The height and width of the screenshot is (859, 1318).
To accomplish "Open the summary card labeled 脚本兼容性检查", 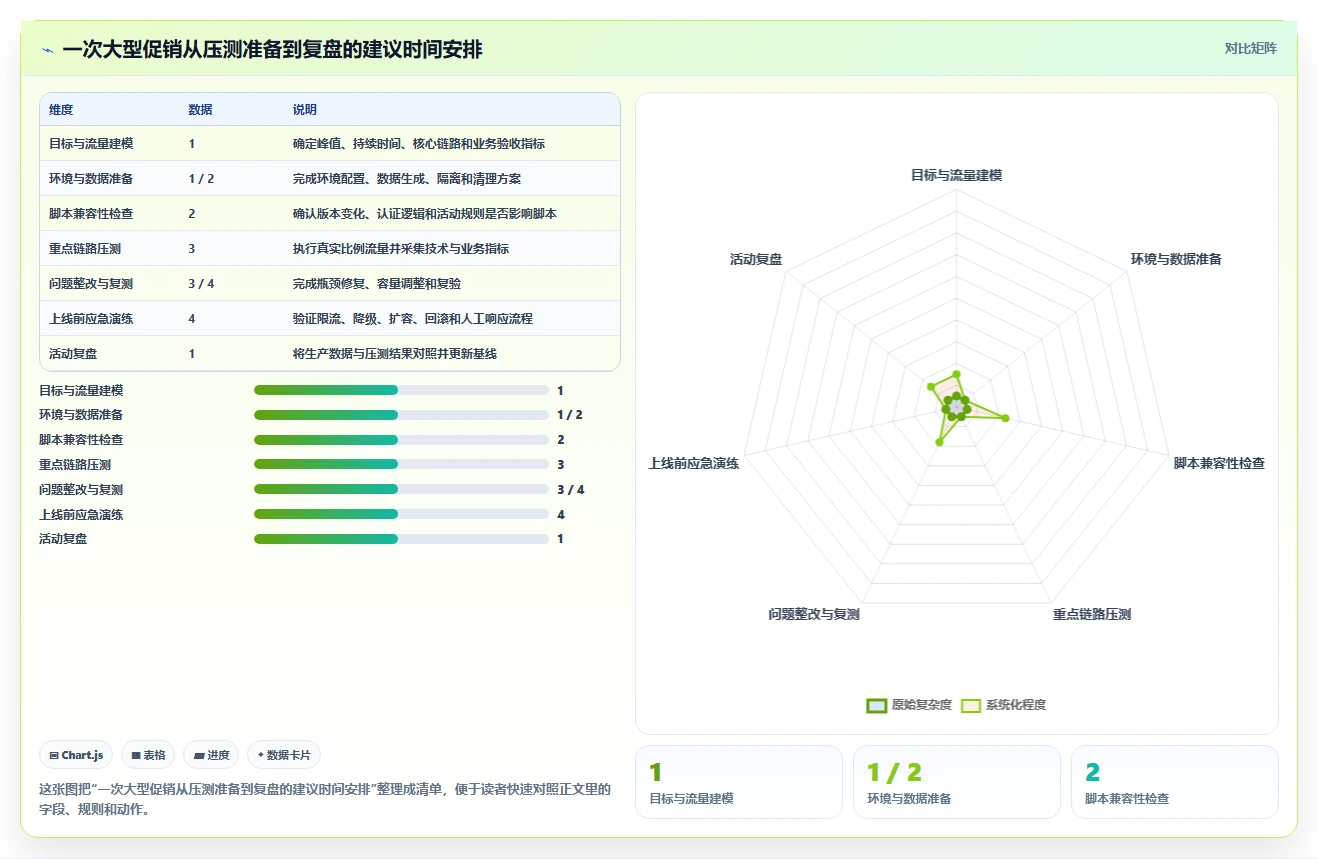I will 1175,782.
